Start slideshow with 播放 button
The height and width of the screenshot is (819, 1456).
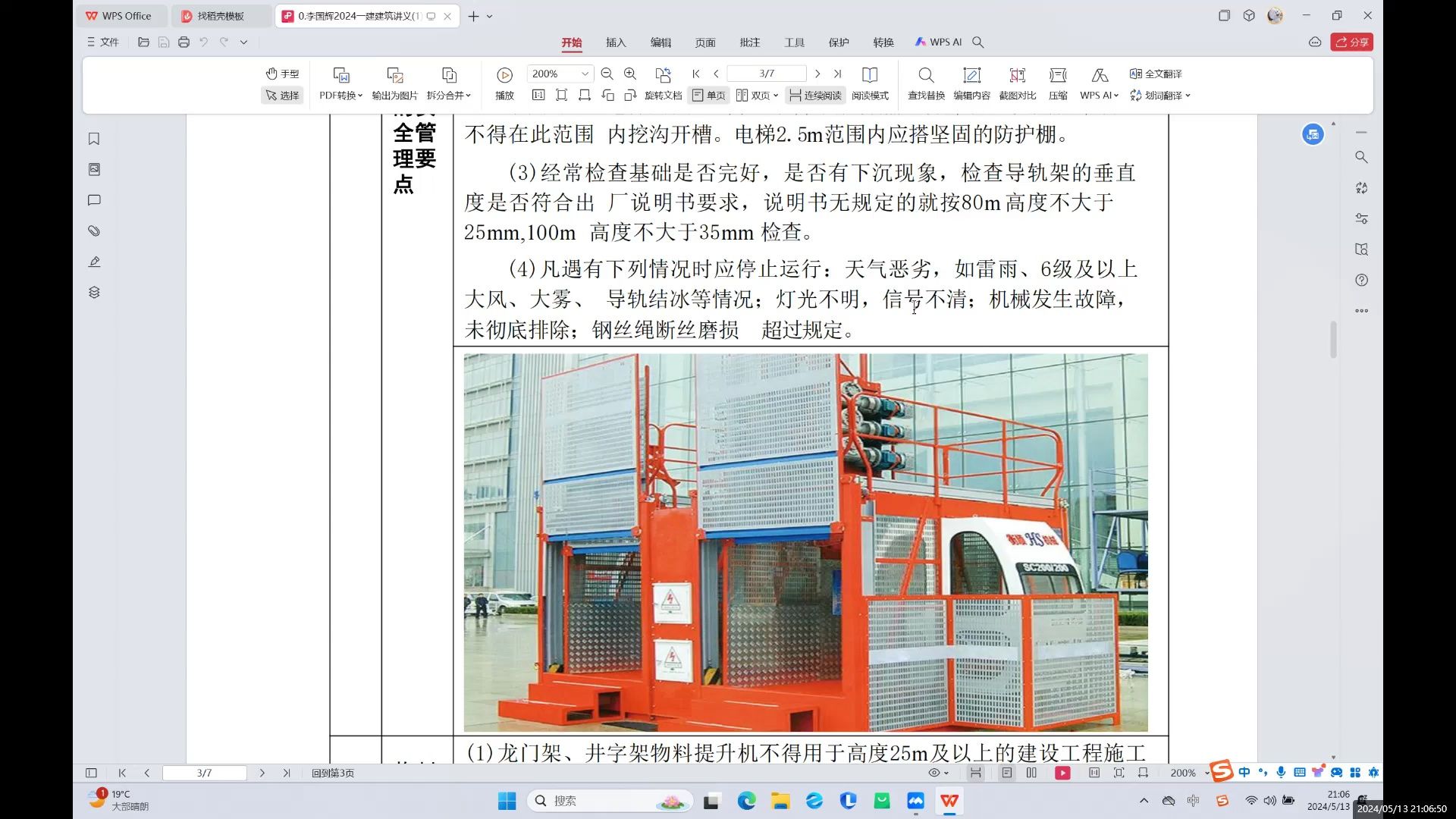pyautogui.click(x=504, y=84)
